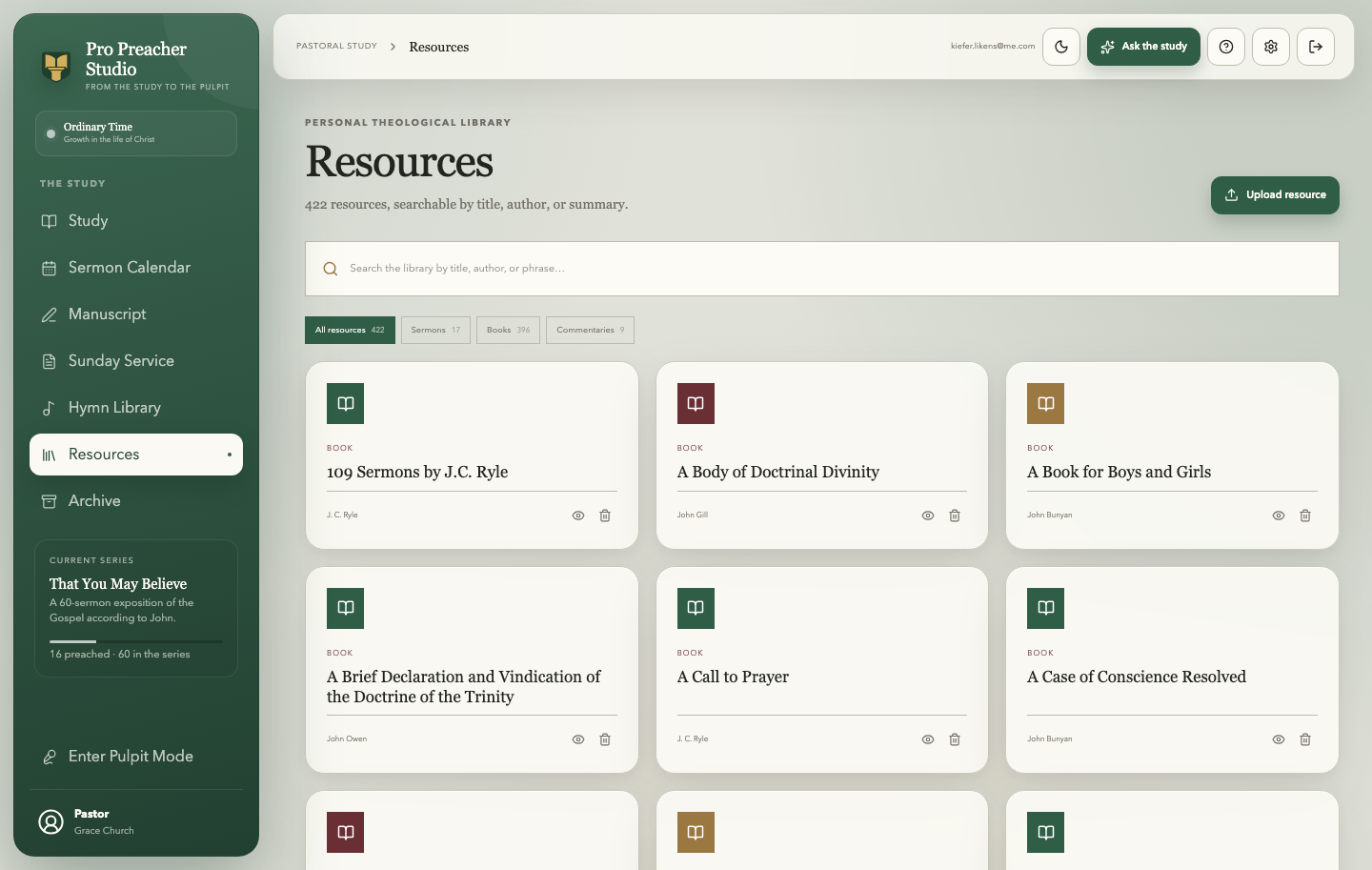Delete A Brief Declaration and Vindication book

click(605, 739)
